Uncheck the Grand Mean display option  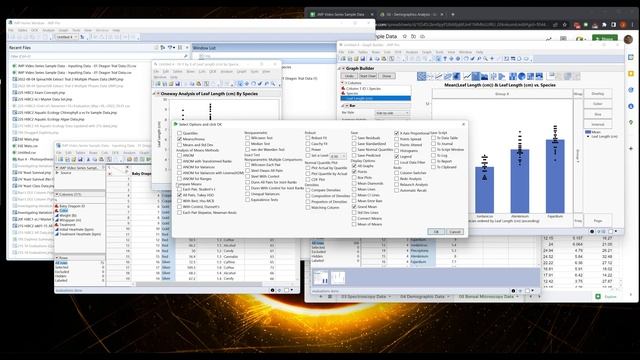point(354,207)
